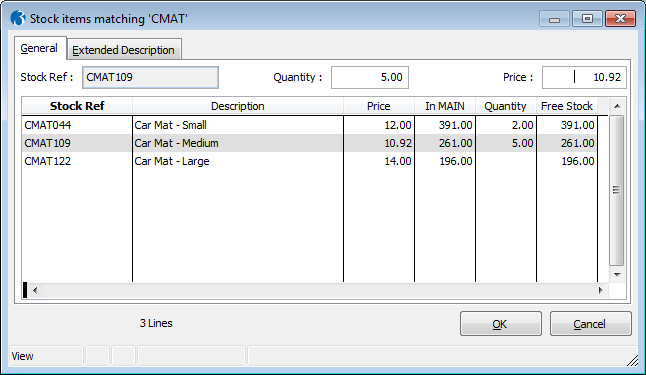The width and height of the screenshot is (646, 375).
Task: Confirm selection with the OK button
Action: tap(501, 324)
